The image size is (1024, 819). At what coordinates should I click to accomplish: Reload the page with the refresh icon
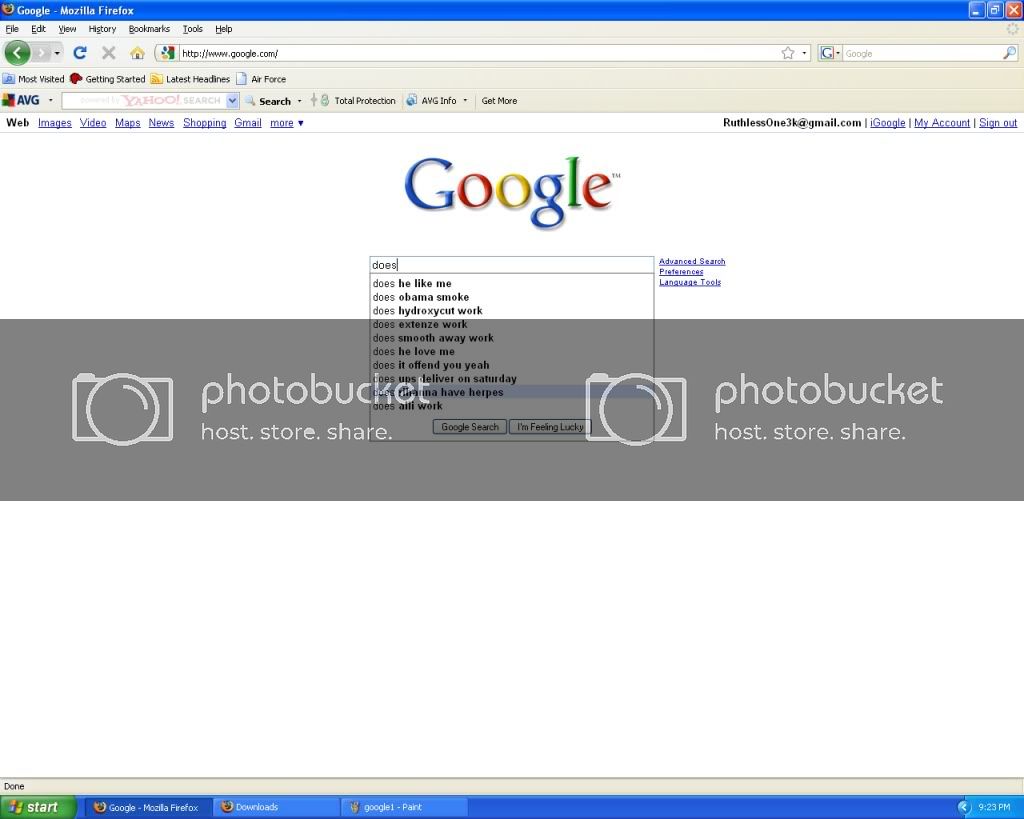pos(80,53)
